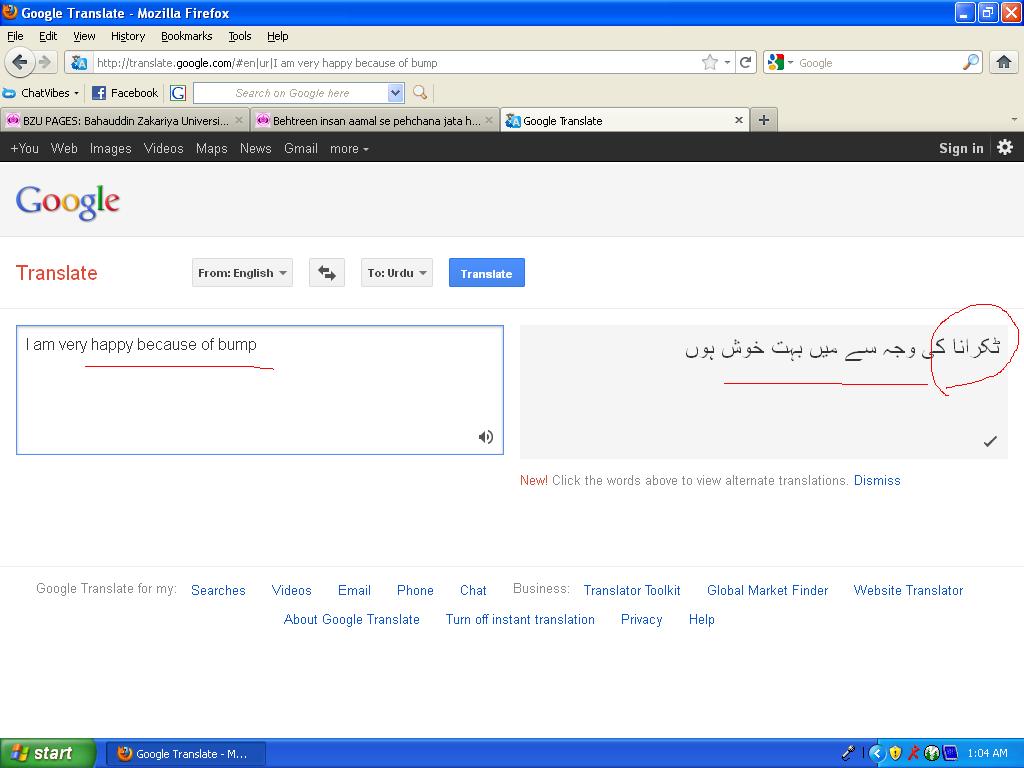This screenshot has width=1024, height=768.
Task: Open the Firefox home page icon
Action: (x=1004, y=63)
